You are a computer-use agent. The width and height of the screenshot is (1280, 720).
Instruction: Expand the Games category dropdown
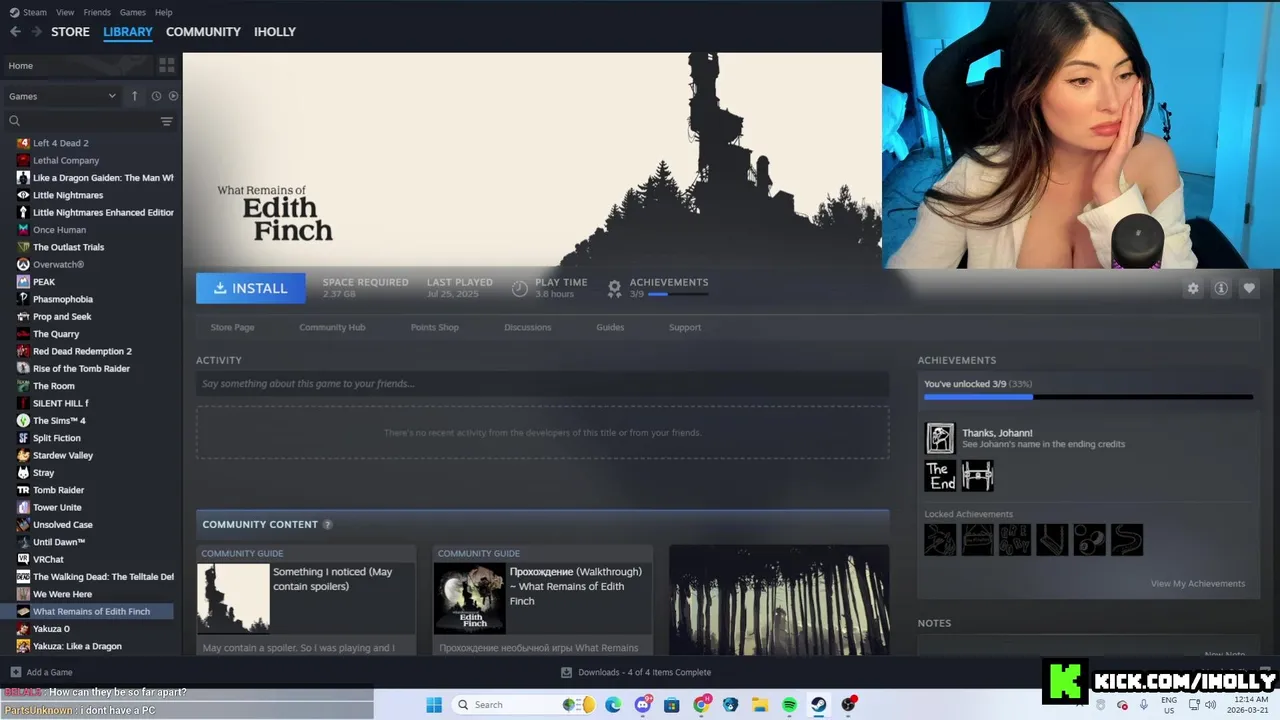62,96
